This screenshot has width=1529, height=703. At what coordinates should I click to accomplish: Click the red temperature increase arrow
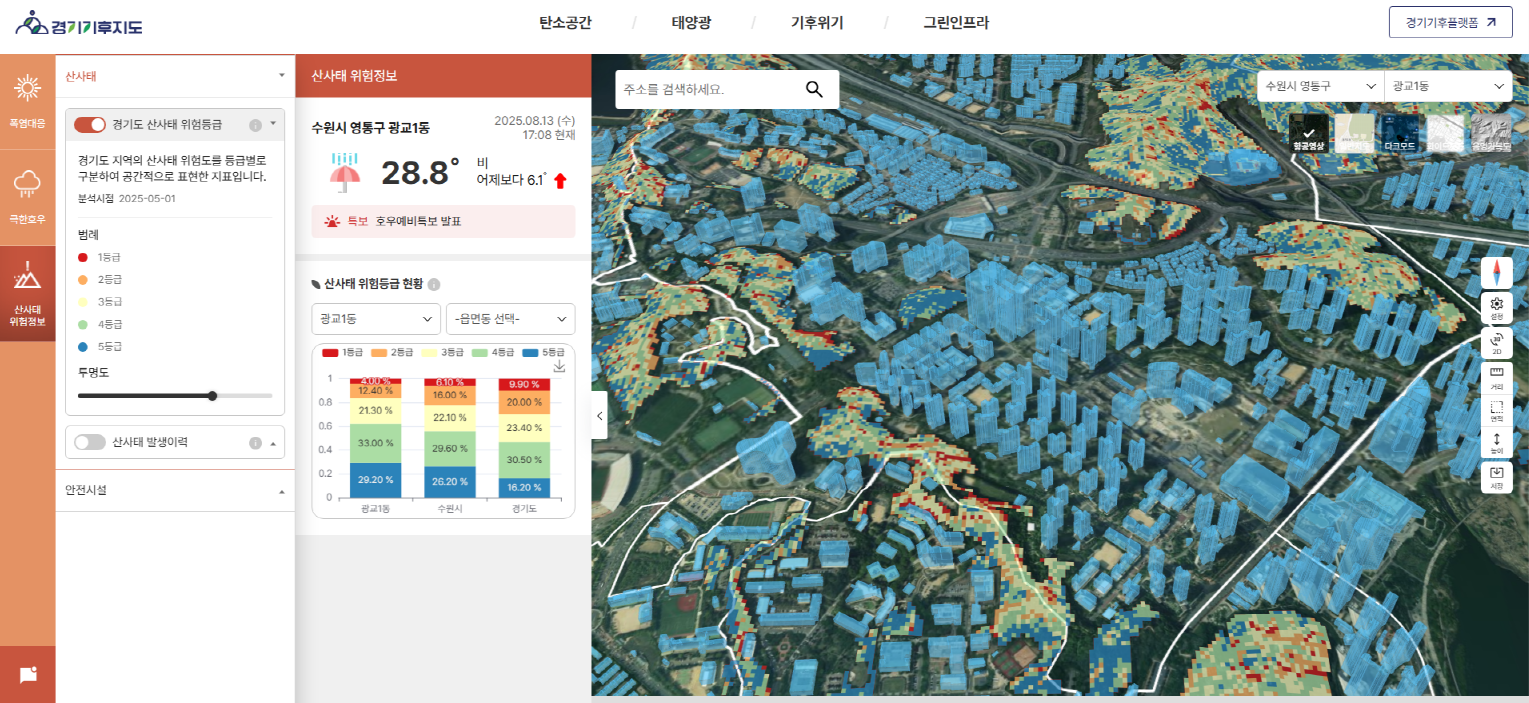tap(560, 180)
